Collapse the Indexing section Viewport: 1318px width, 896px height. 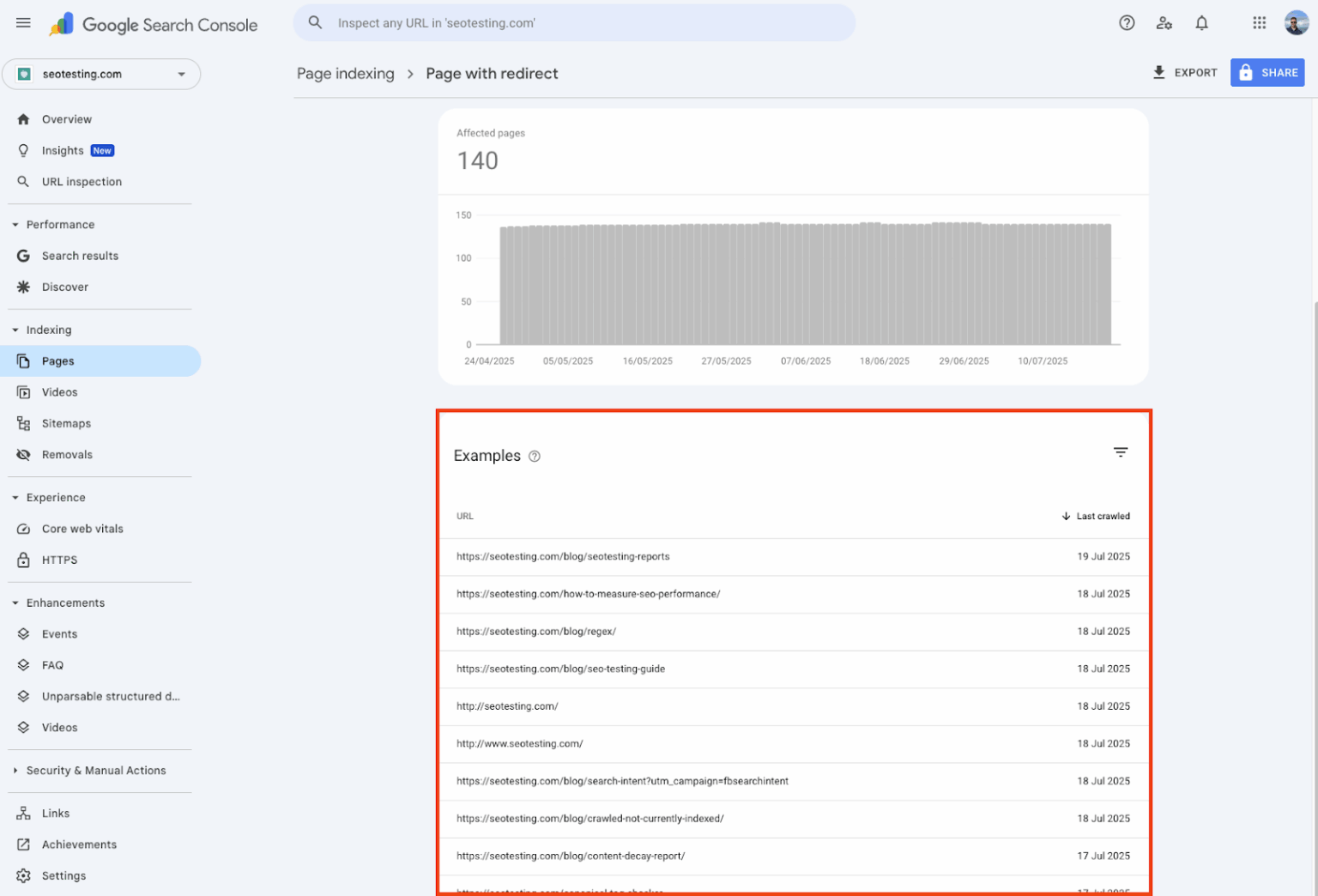pyautogui.click(x=15, y=330)
